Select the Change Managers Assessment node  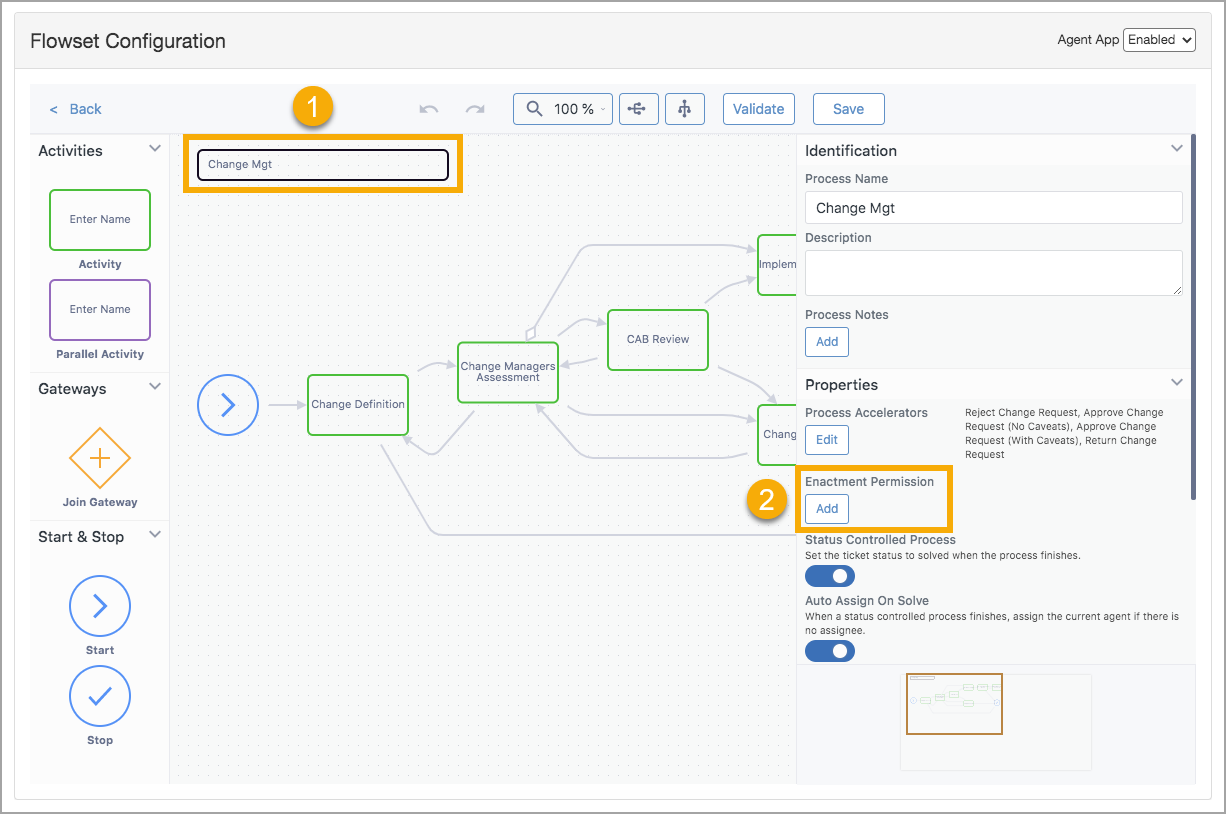(508, 372)
